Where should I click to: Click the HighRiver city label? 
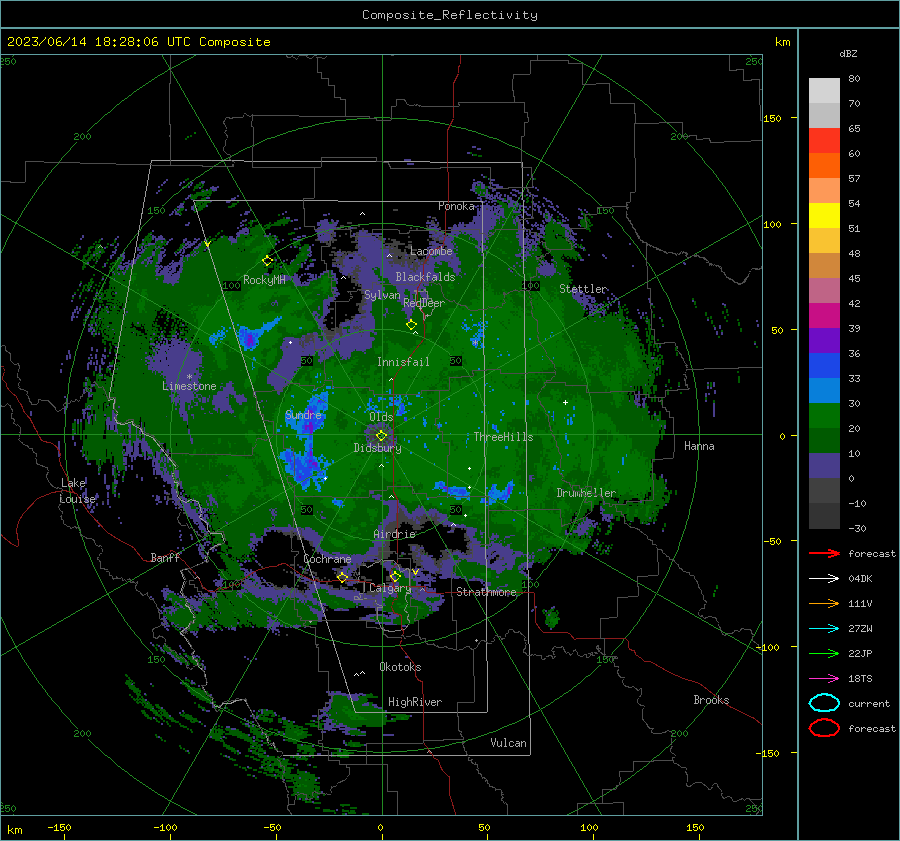415,702
